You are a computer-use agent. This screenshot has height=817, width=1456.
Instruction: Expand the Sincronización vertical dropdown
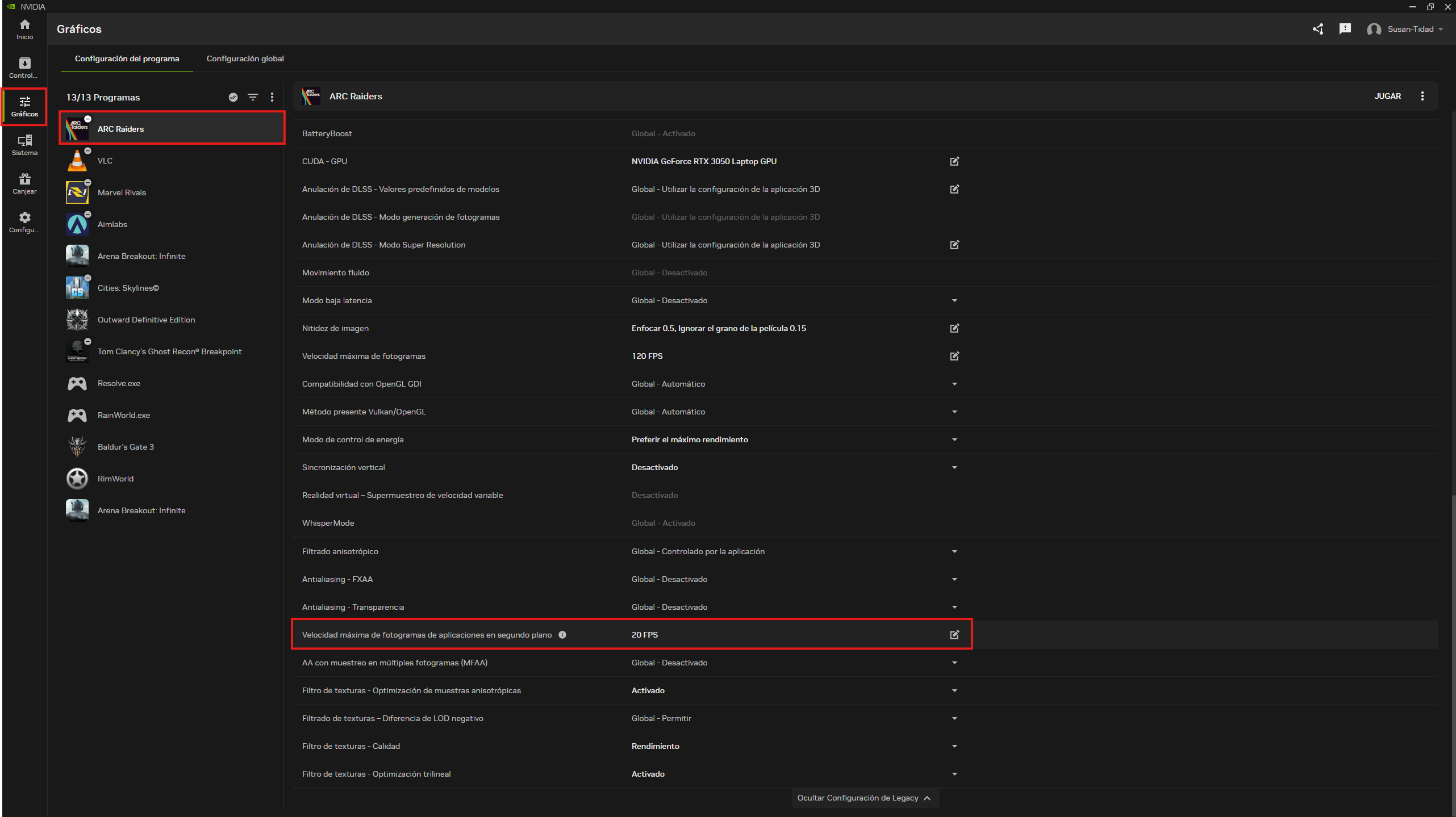pyautogui.click(x=954, y=467)
